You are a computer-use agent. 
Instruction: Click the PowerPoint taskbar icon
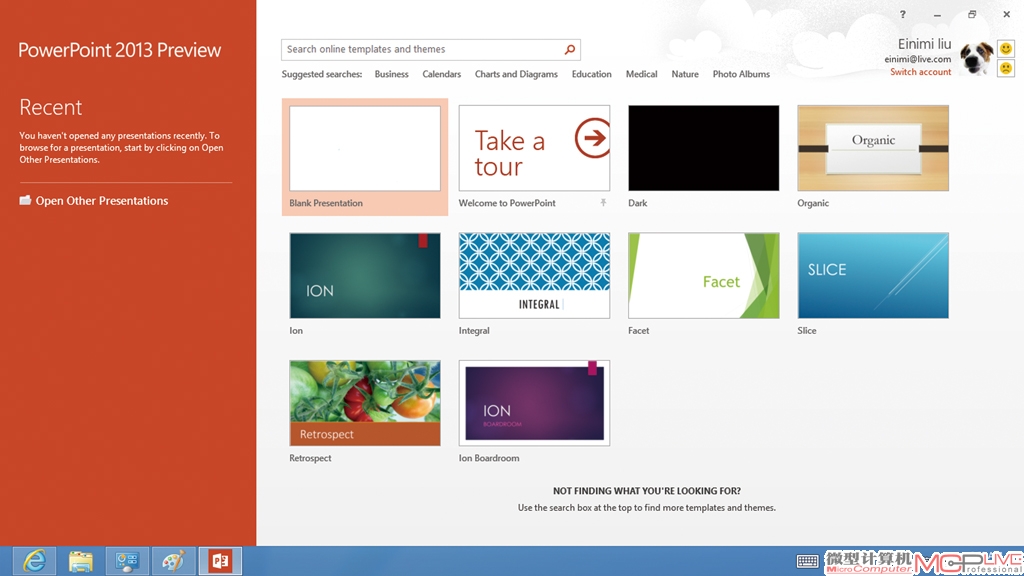(220, 561)
